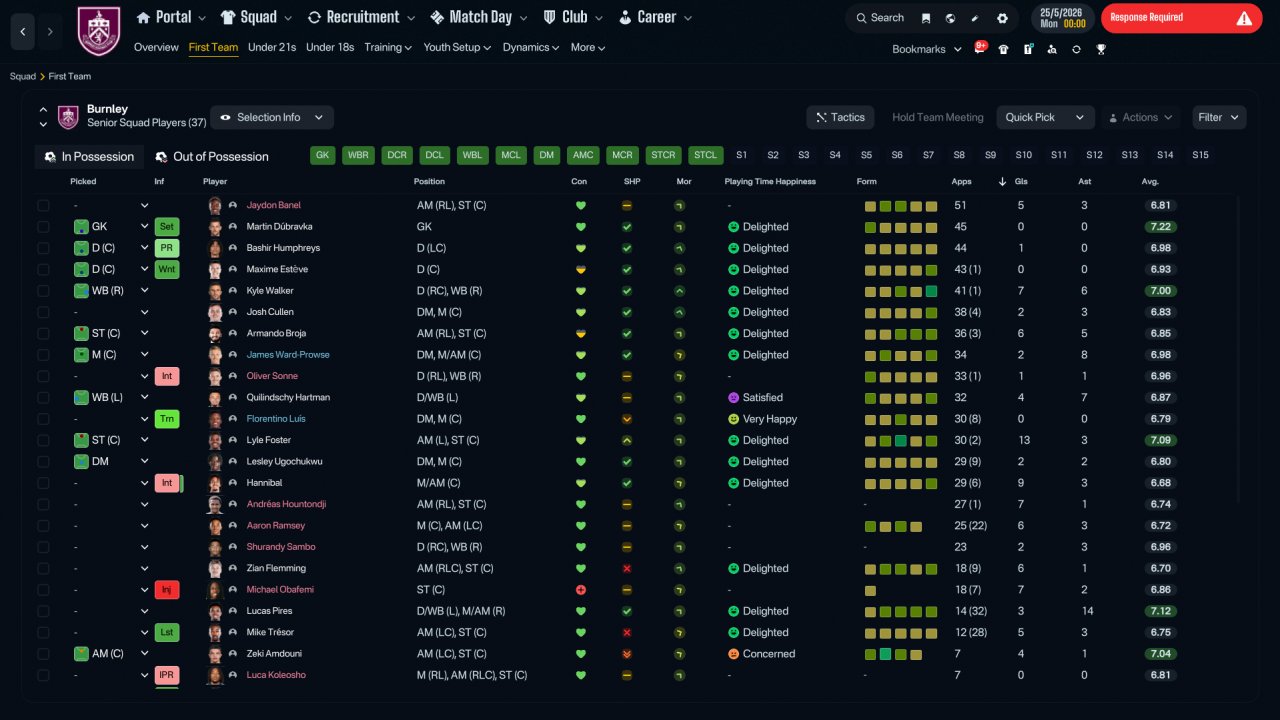
Task: Go forward with the right arrow button
Action: pos(51,32)
